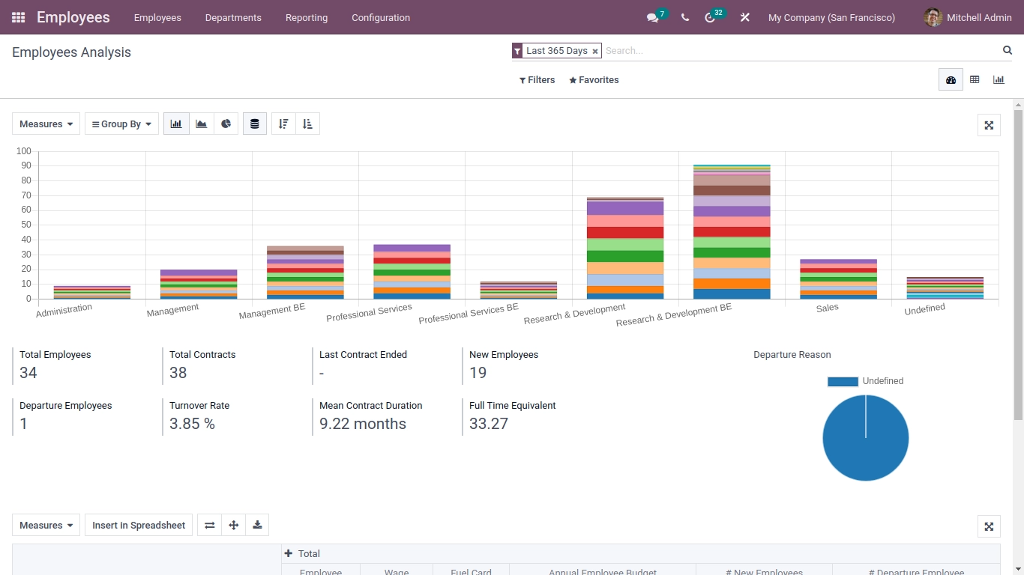Click pivot expand all icon

(233, 525)
